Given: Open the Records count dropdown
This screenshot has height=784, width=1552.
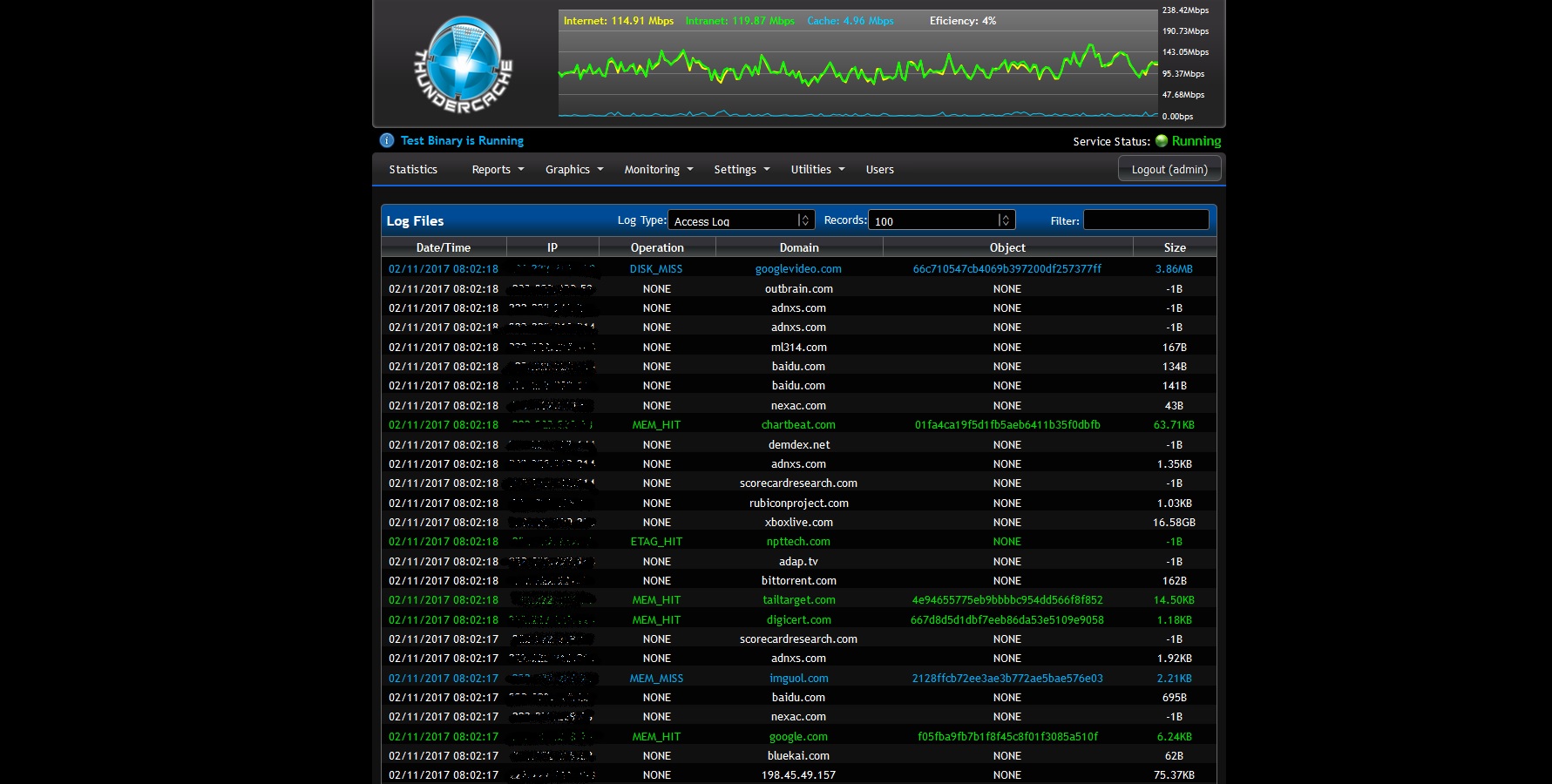Looking at the screenshot, I should [941, 220].
